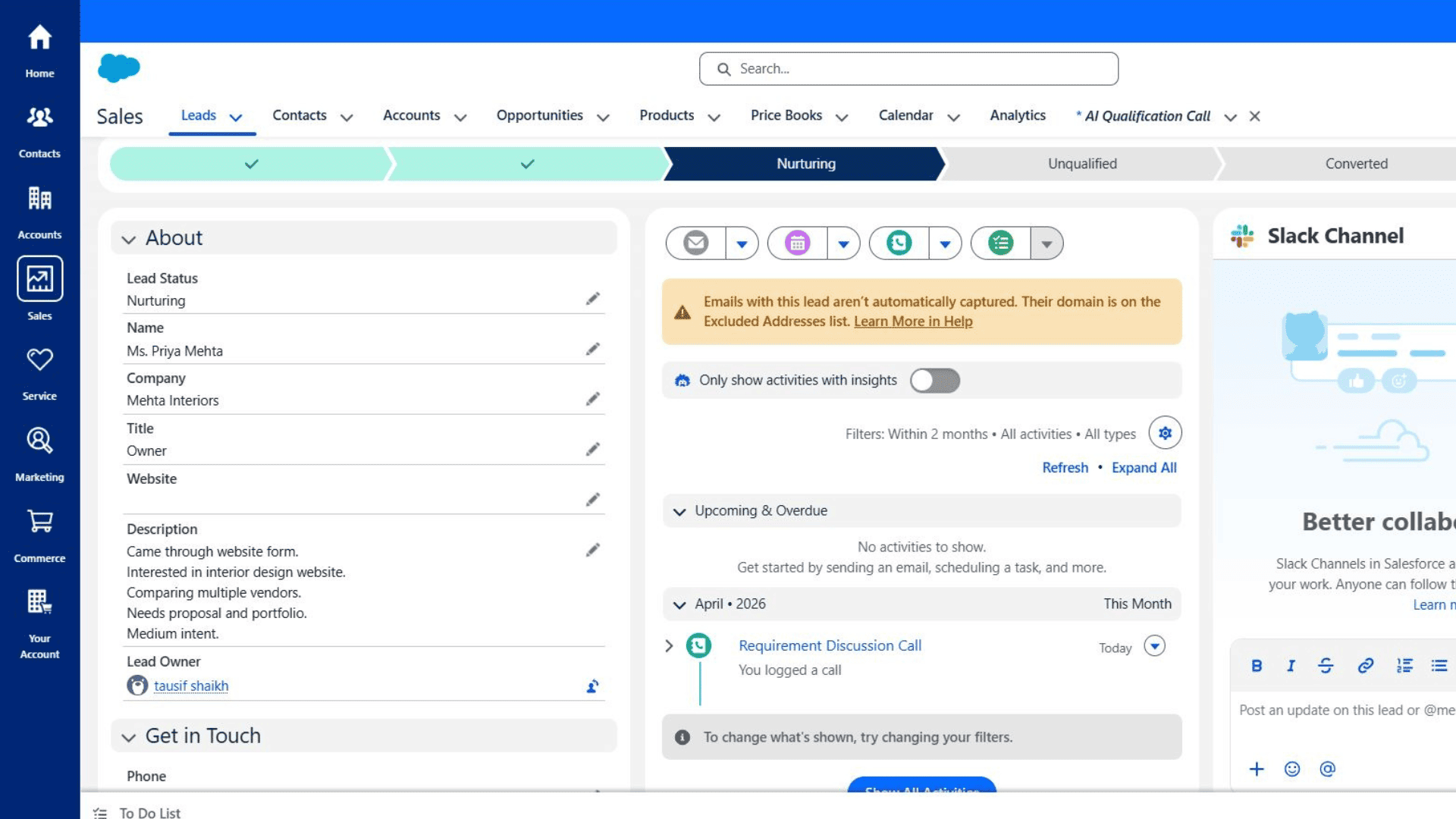This screenshot has height=819, width=1456.
Task: Open Contacts tab dropdown chevron
Action: 347,118
